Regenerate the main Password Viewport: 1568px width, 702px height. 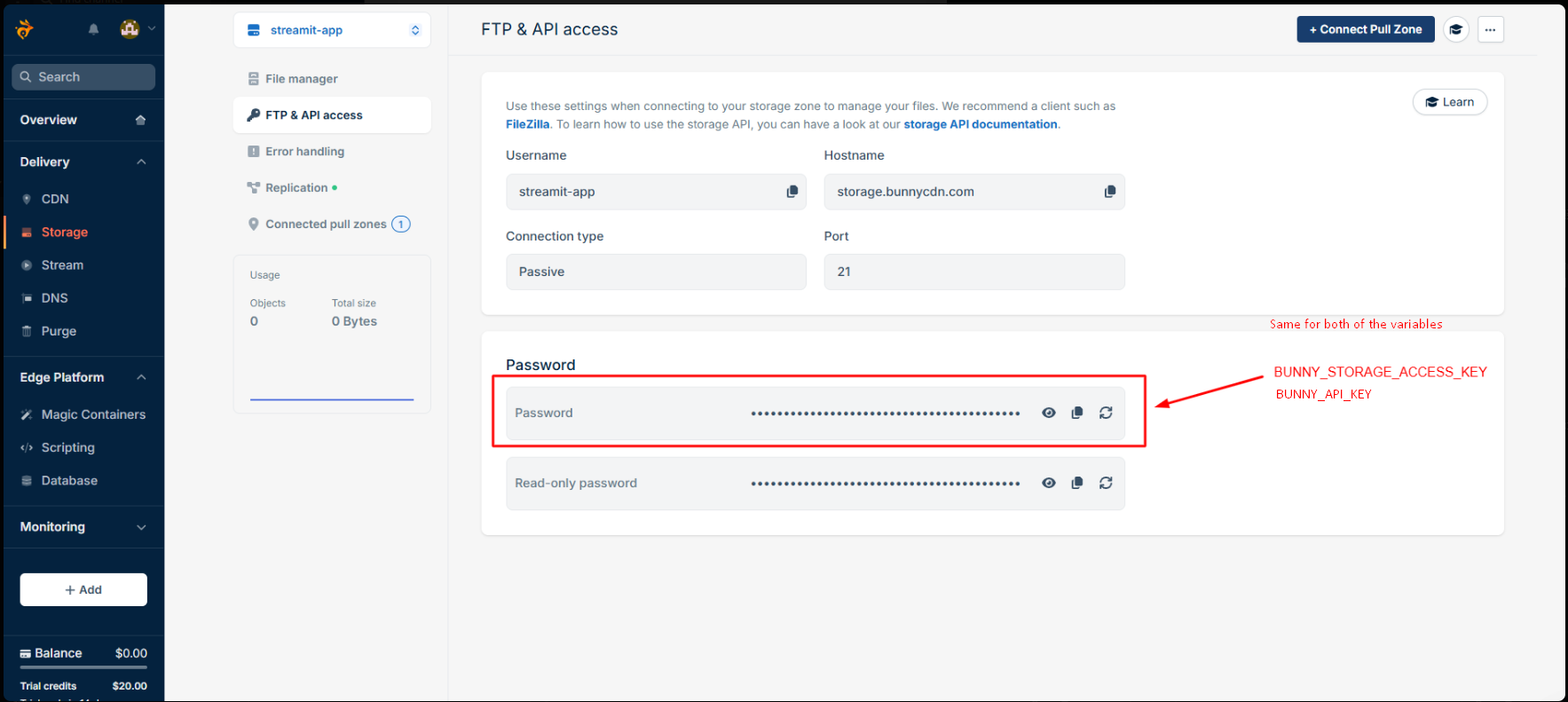coord(1106,413)
